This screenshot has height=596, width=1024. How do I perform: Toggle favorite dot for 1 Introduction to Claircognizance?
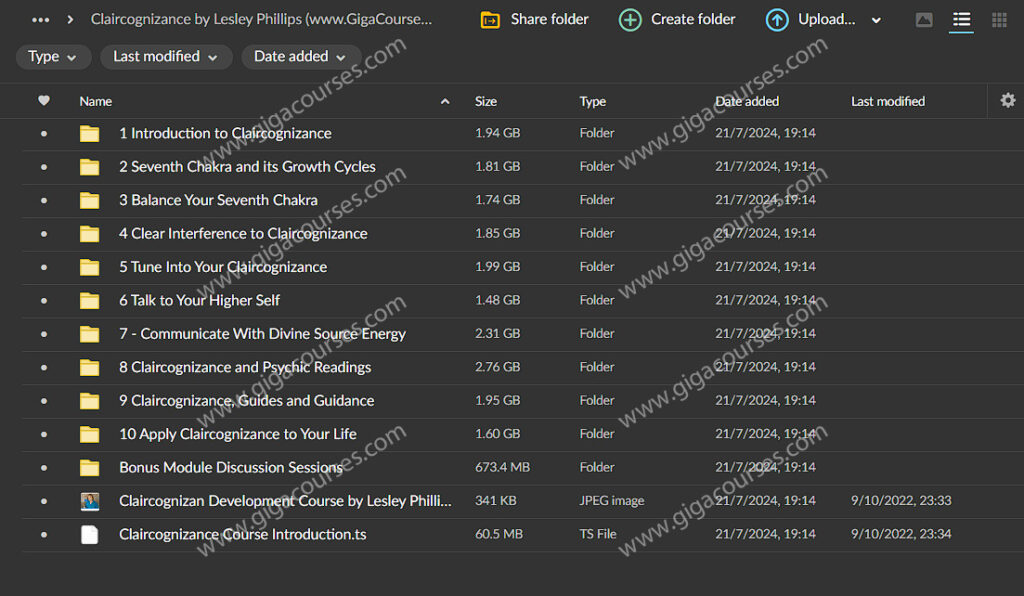[43, 134]
